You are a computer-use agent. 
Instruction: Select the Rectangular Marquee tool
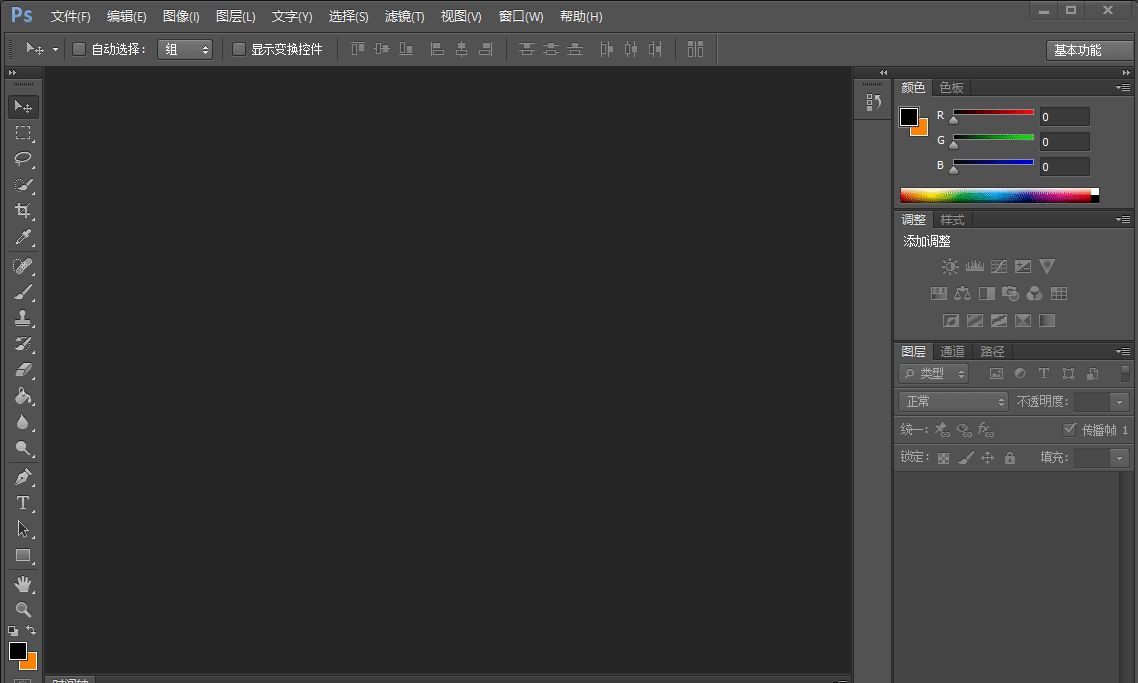point(23,133)
